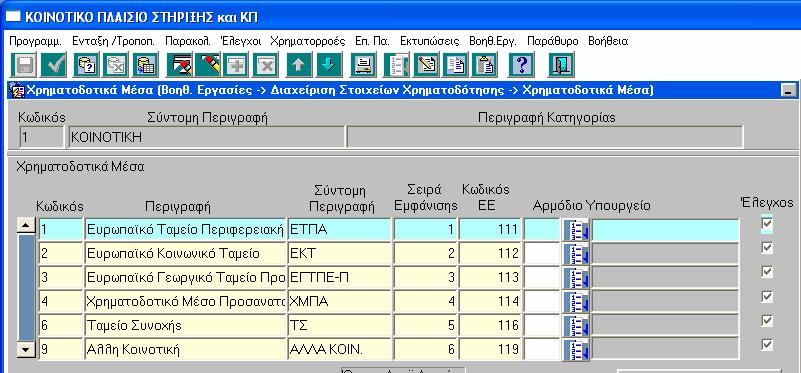Click the X delete record icon

coord(266,65)
